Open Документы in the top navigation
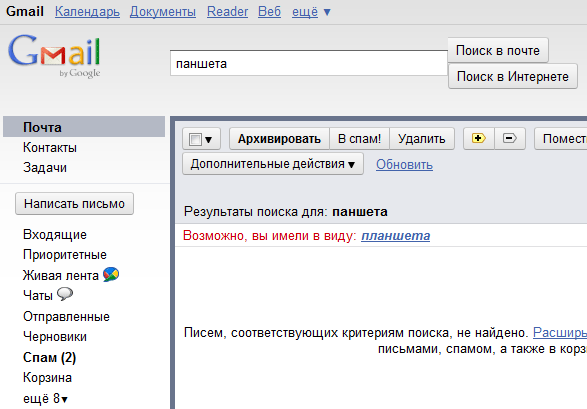The height and width of the screenshot is (409, 587). 163,12
